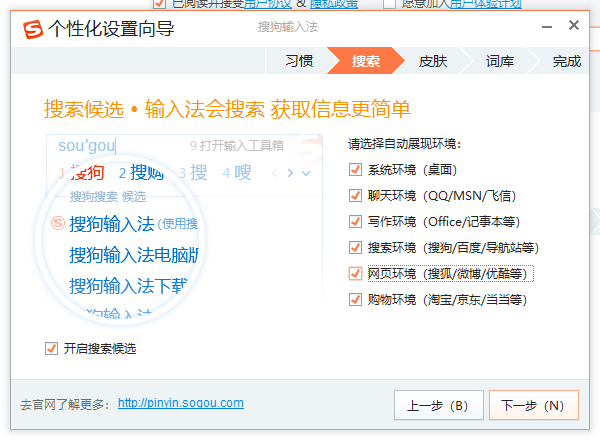Expand candidate list down chevron in preview

click(306, 173)
